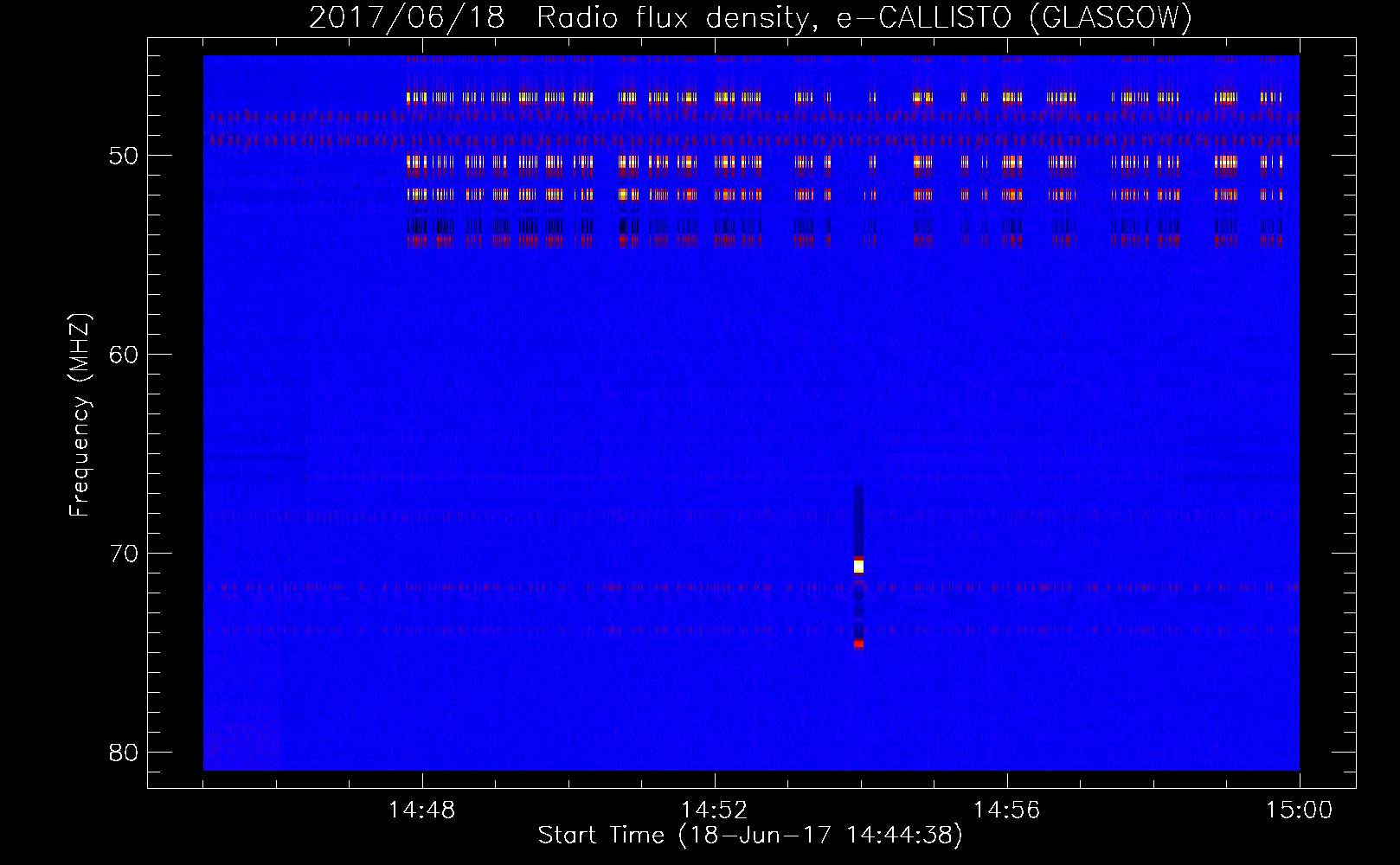Click the 'Start Time (18-Jun-17 14:44:38)' label
This screenshot has width=1400, height=865.
750,836
